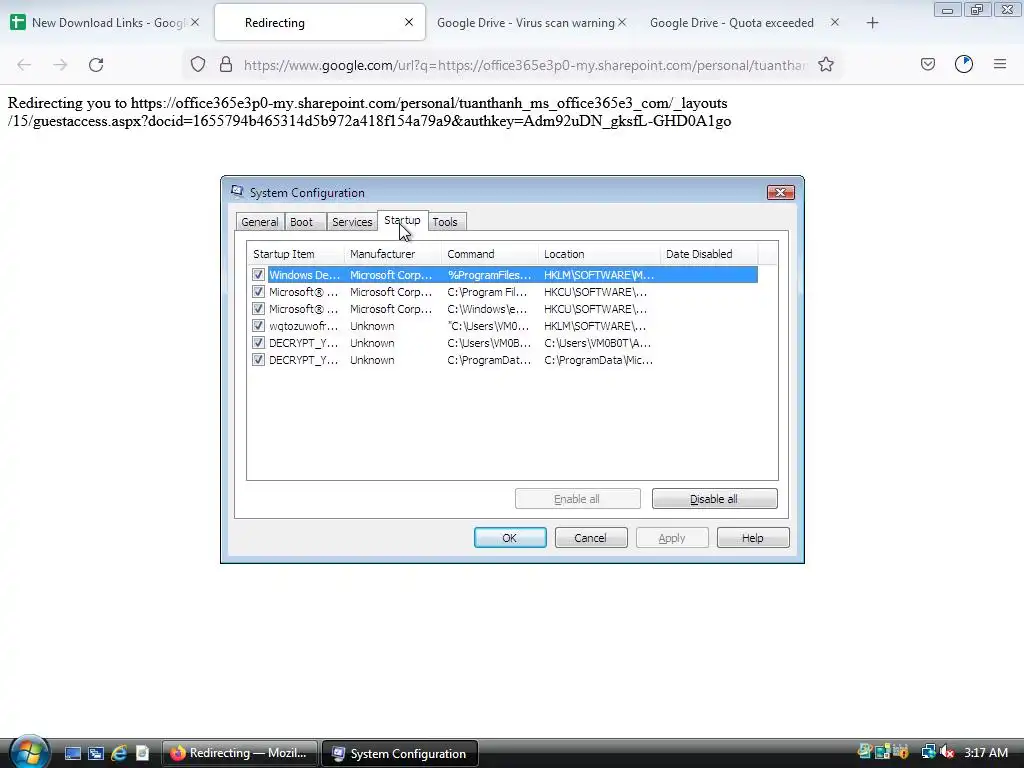1024x768 pixels.
Task: Open the muted volume tray icon
Action: pos(948,753)
